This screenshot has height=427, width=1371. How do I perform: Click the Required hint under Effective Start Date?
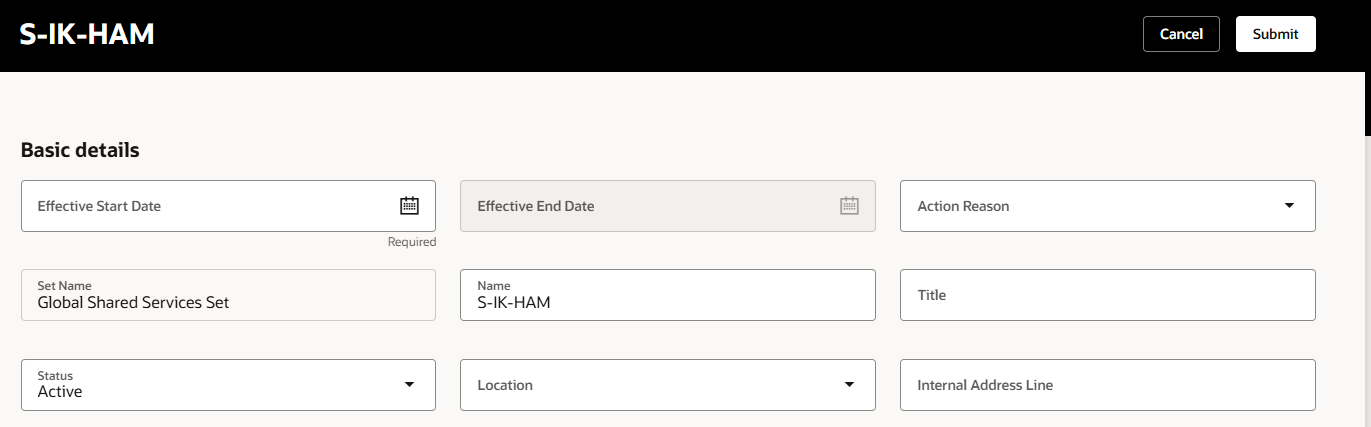(412, 242)
